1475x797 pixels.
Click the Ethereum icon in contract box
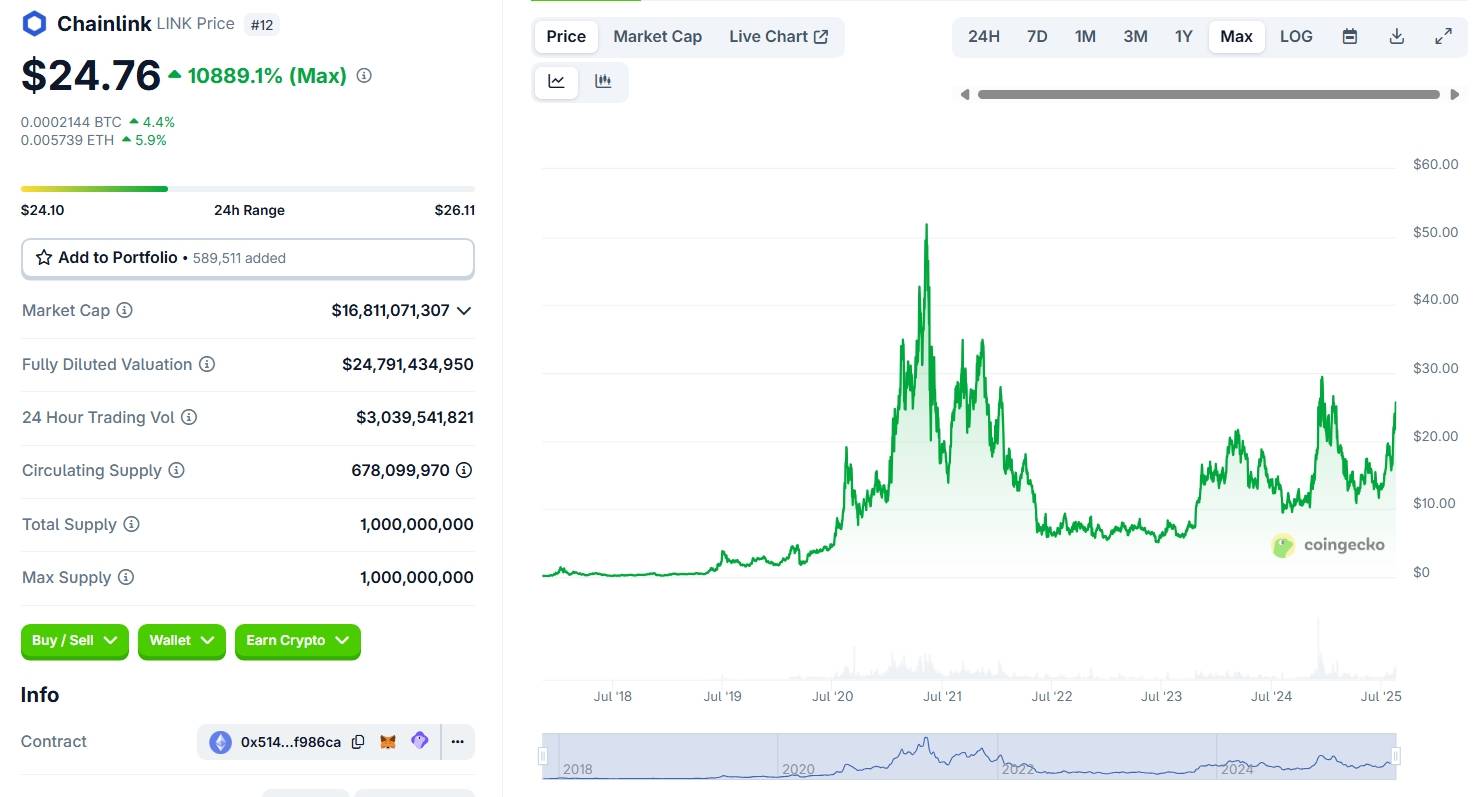221,742
